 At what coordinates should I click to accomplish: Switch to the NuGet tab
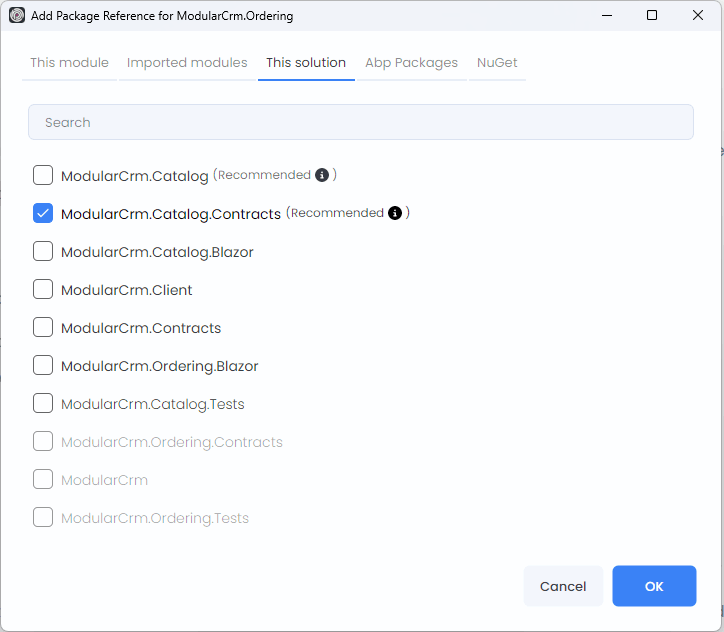click(497, 63)
